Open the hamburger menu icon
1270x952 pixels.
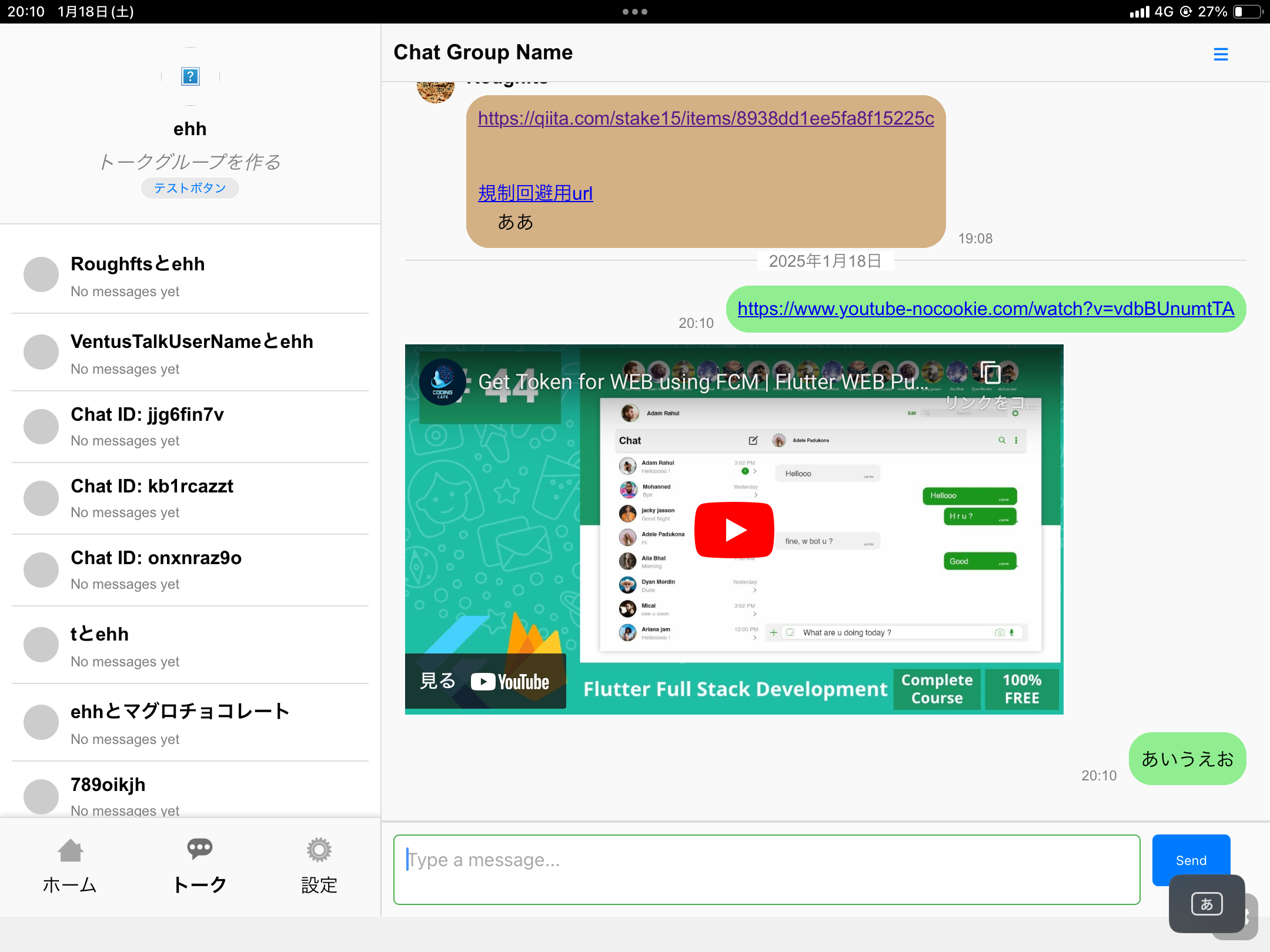pyautogui.click(x=1221, y=54)
